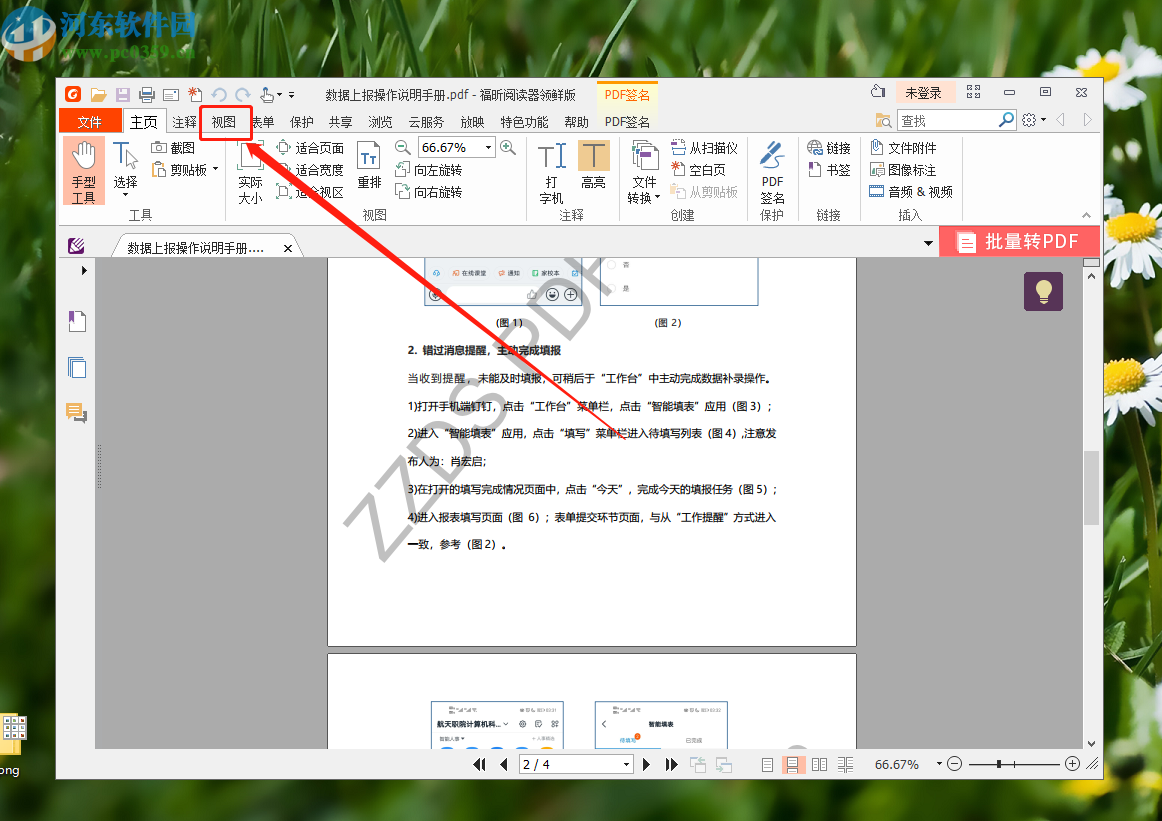The height and width of the screenshot is (821, 1162).
Task: Open the 视图 (View) ribbon tab
Action: click(224, 122)
